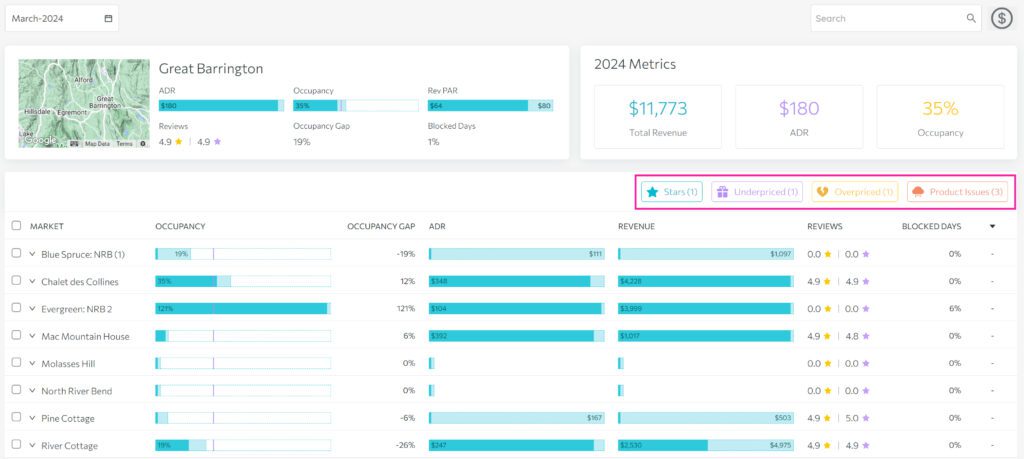The width and height of the screenshot is (1024, 459).
Task: Click the purple star in Great Barrington Reviews
Action: click(217, 141)
